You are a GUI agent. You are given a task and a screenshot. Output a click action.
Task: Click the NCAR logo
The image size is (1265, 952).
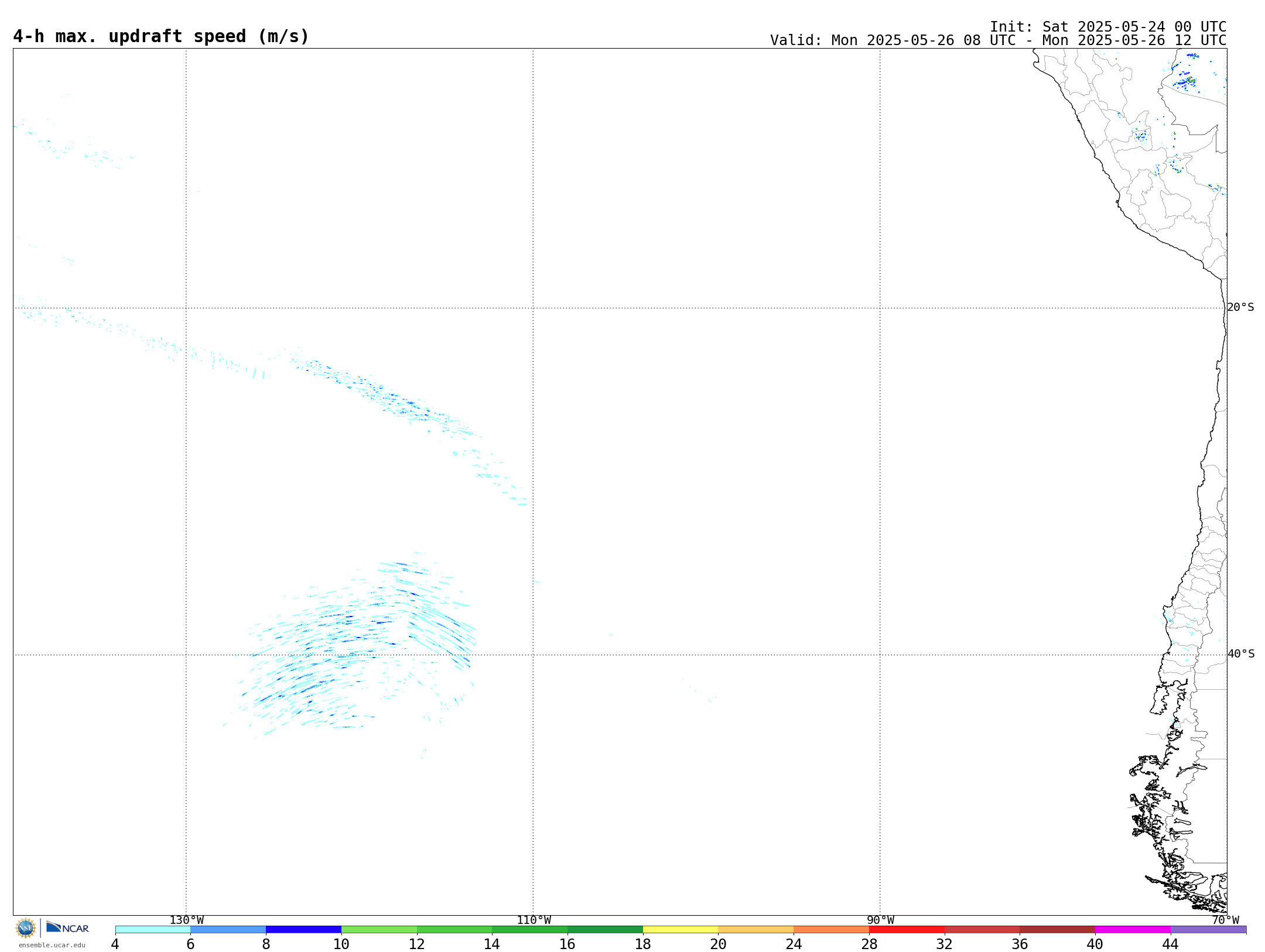click(67, 927)
